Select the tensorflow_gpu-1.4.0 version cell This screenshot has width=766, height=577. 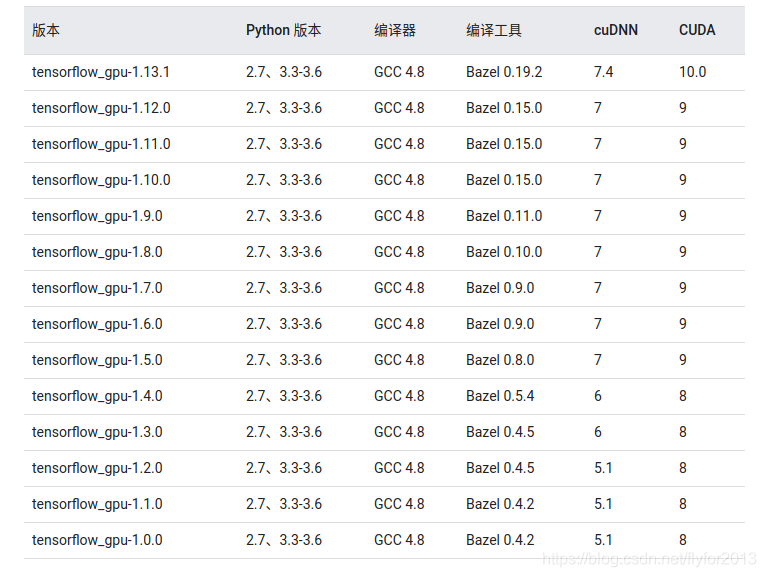(97, 396)
